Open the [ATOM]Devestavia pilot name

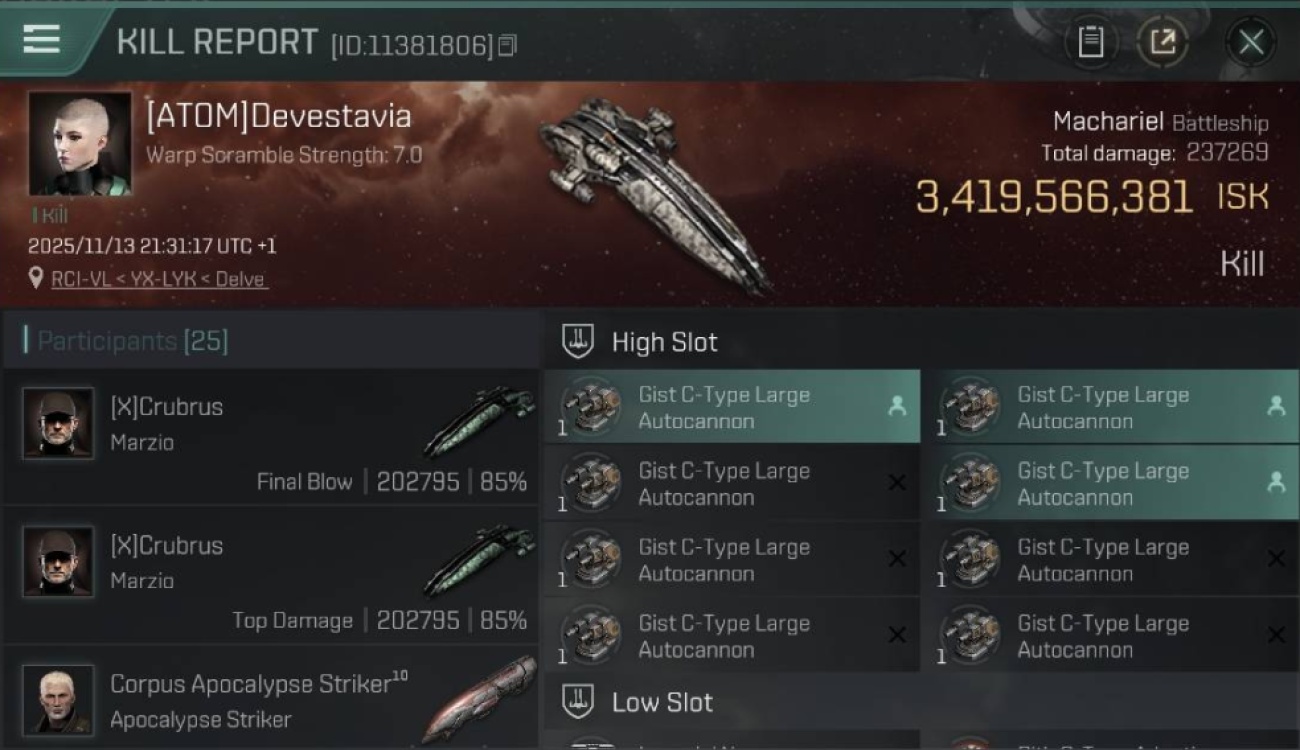[279, 117]
